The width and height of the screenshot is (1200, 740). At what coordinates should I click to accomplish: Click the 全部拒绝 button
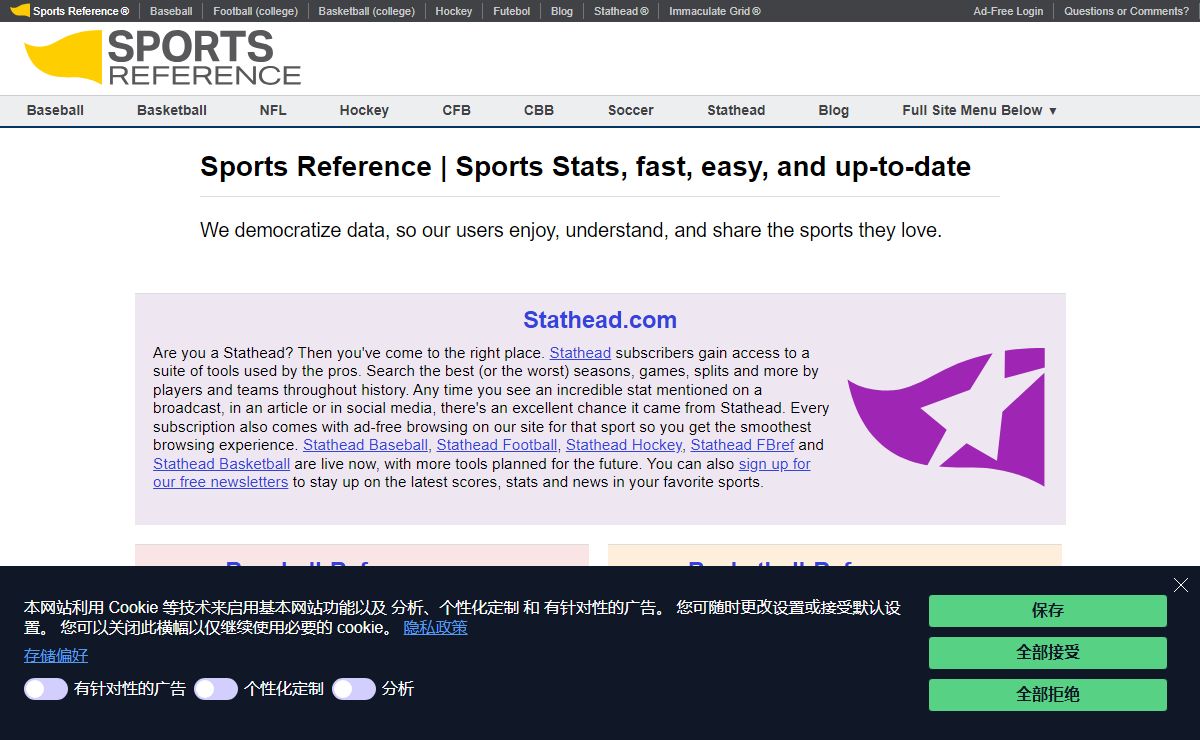click(1048, 695)
